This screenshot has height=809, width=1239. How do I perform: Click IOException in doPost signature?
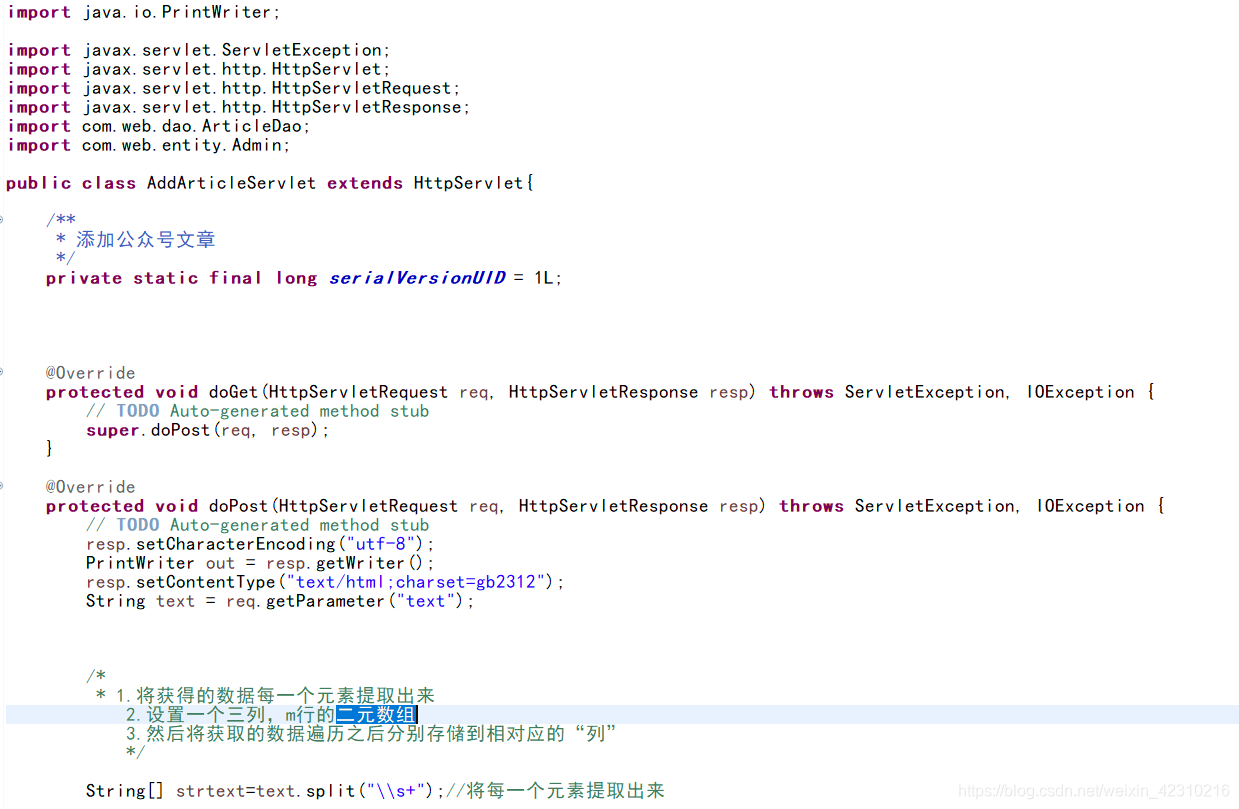pyautogui.click(x=1091, y=506)
